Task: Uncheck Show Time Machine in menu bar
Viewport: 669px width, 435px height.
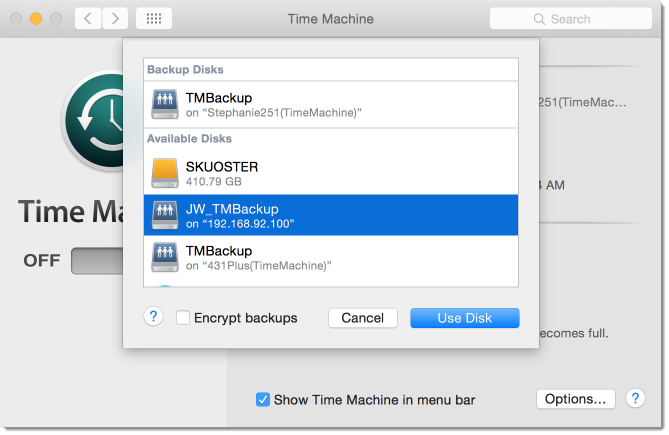Action: pos(262,400)
